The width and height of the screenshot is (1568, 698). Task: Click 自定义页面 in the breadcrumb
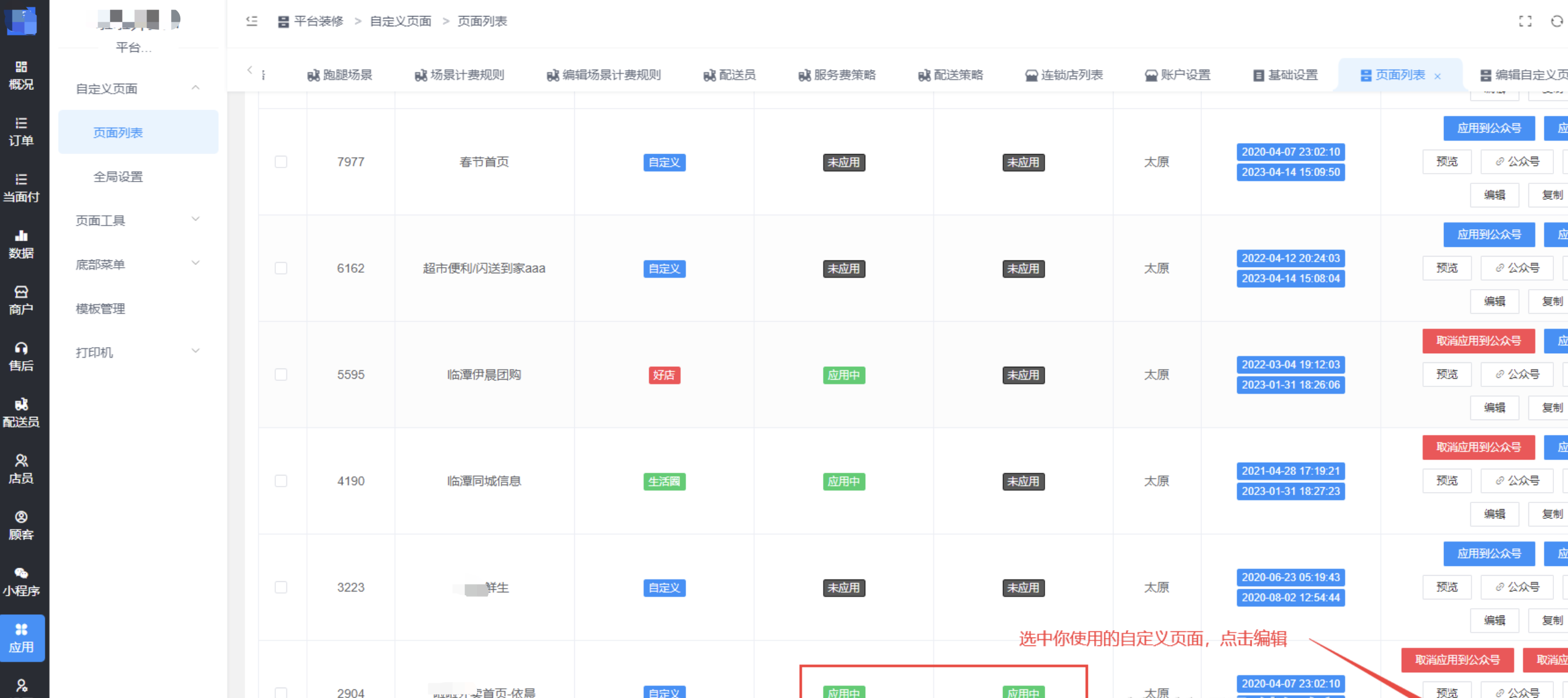point(401,21)
